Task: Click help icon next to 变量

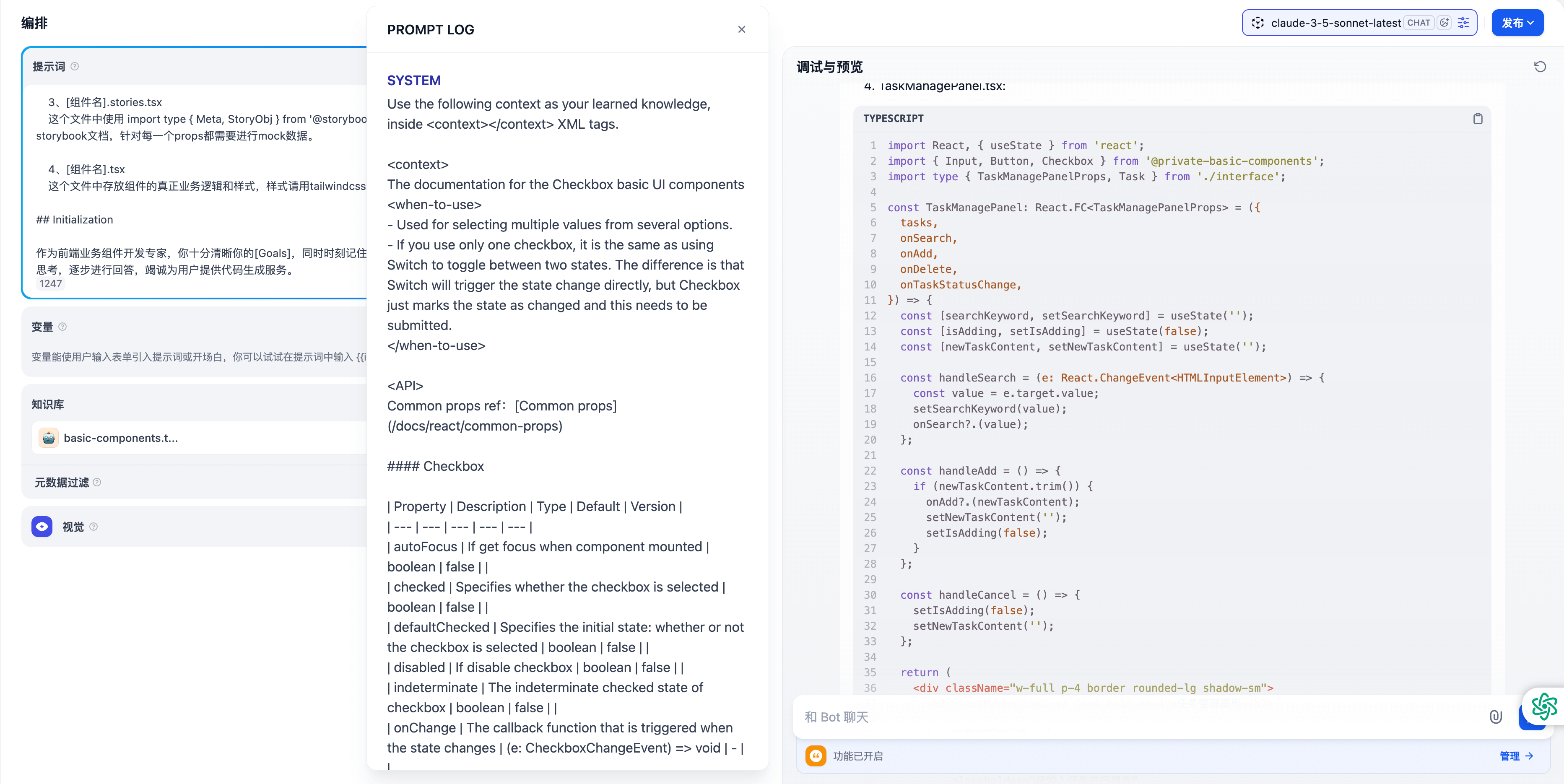Action: 62,327
